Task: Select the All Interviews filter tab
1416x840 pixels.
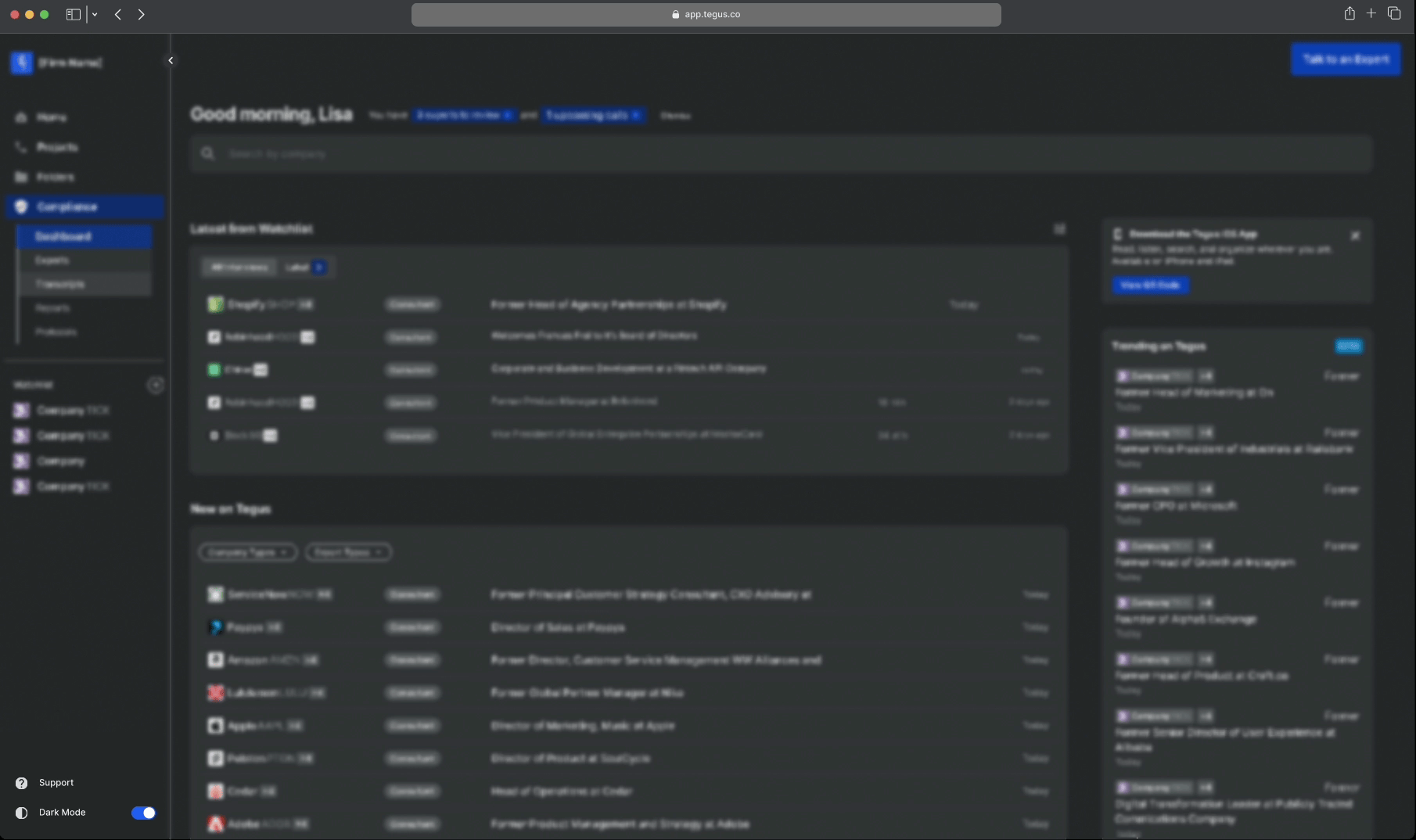Action: click(240, 267)
